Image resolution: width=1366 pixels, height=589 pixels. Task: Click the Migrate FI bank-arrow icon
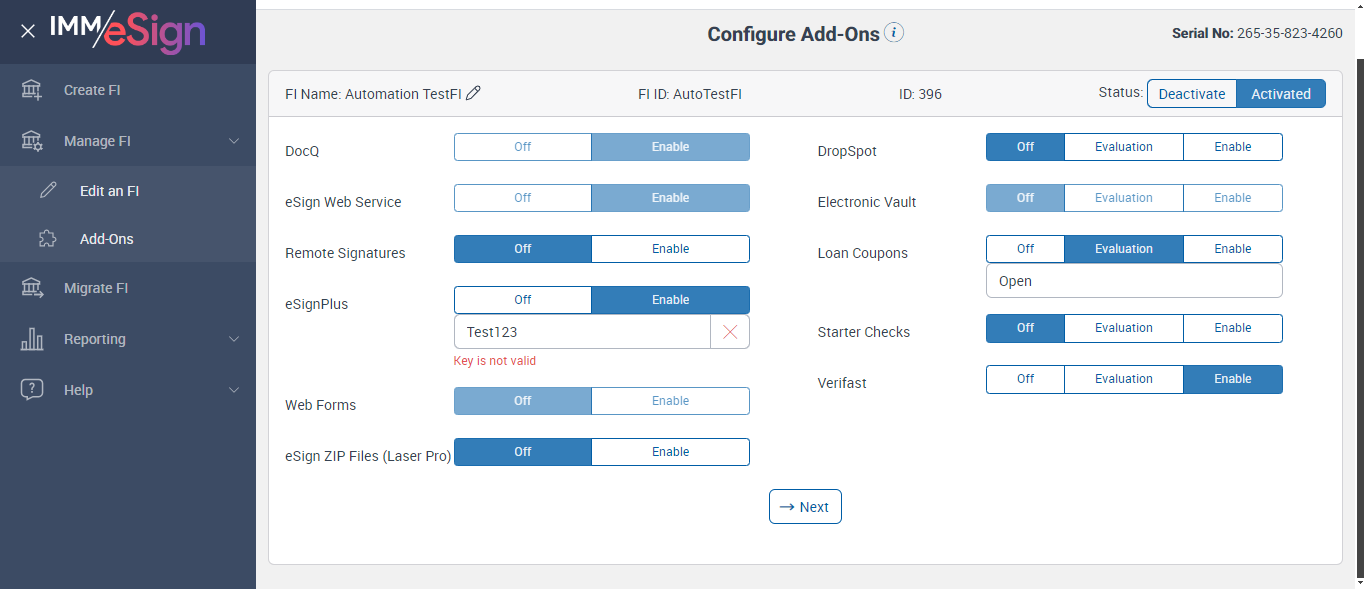point(32,288)
